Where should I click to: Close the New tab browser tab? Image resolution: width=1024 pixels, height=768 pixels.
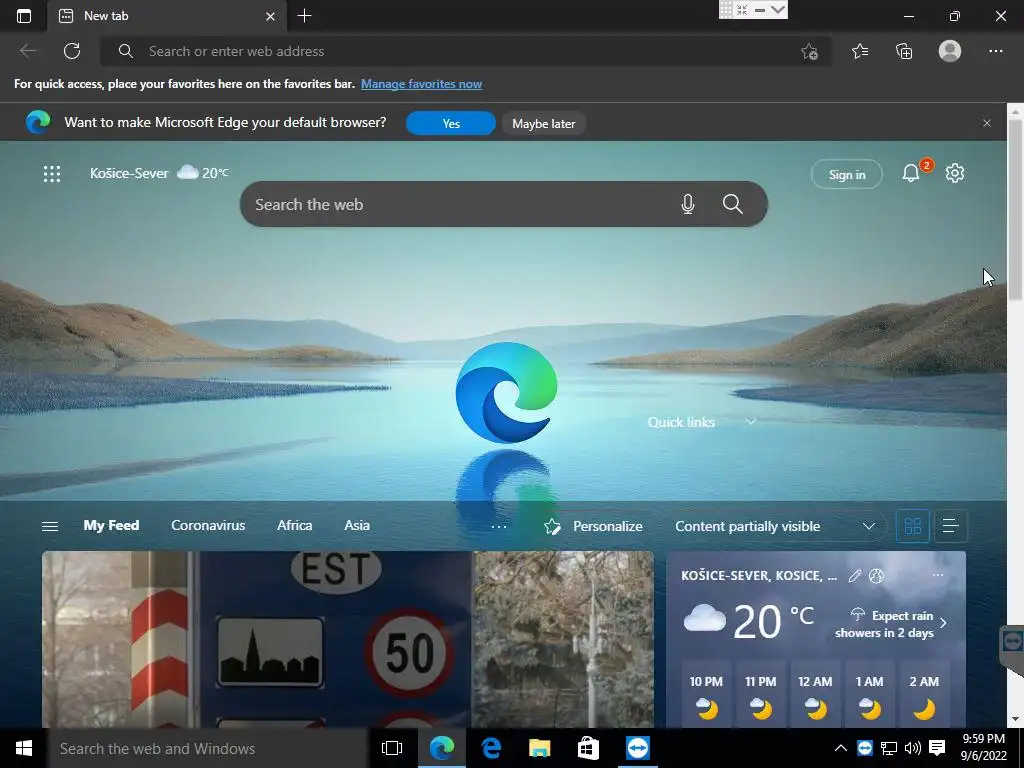(x=270, y=16)
